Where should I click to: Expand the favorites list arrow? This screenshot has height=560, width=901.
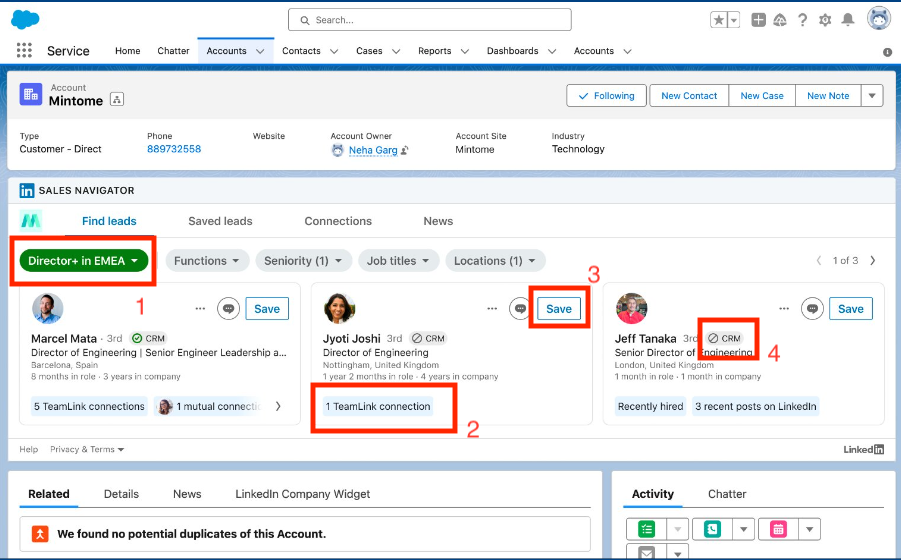click(734, 20)
